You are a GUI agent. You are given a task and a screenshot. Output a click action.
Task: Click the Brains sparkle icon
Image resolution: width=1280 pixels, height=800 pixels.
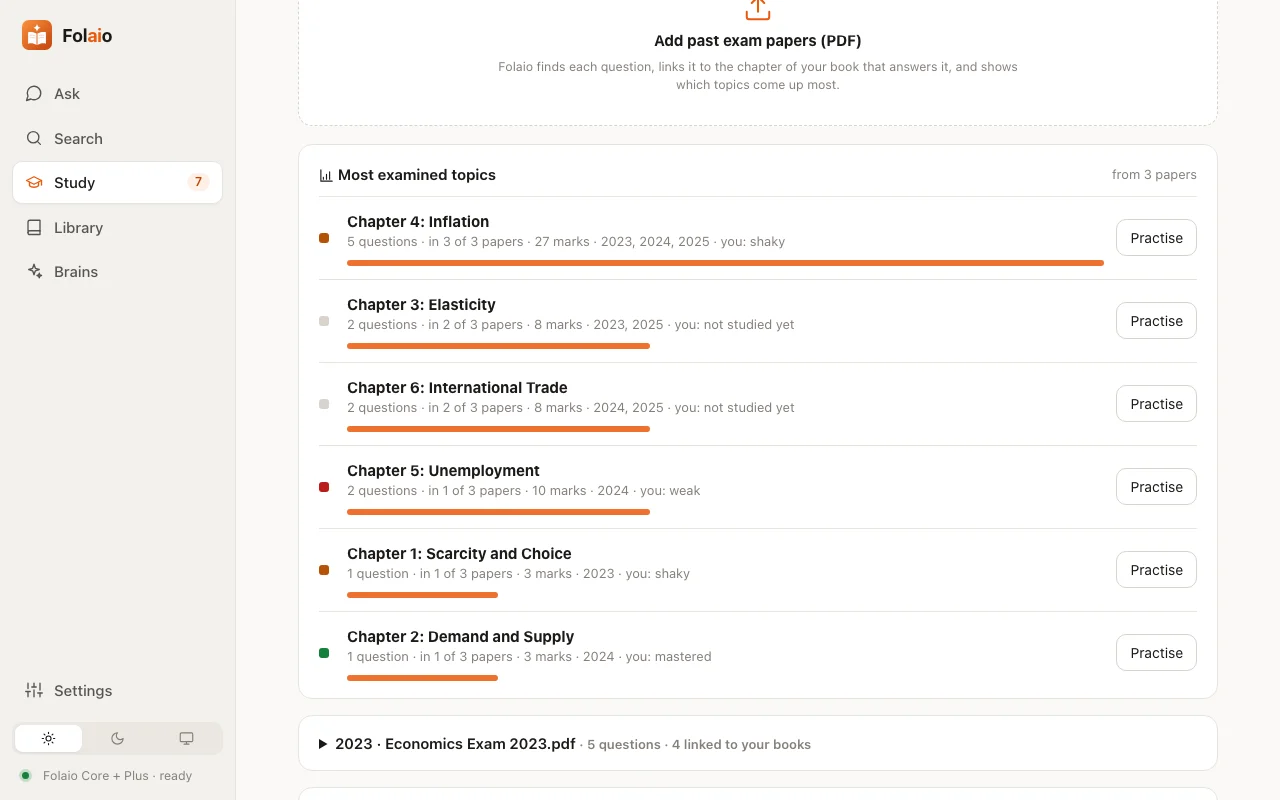[x=34, y=271]
